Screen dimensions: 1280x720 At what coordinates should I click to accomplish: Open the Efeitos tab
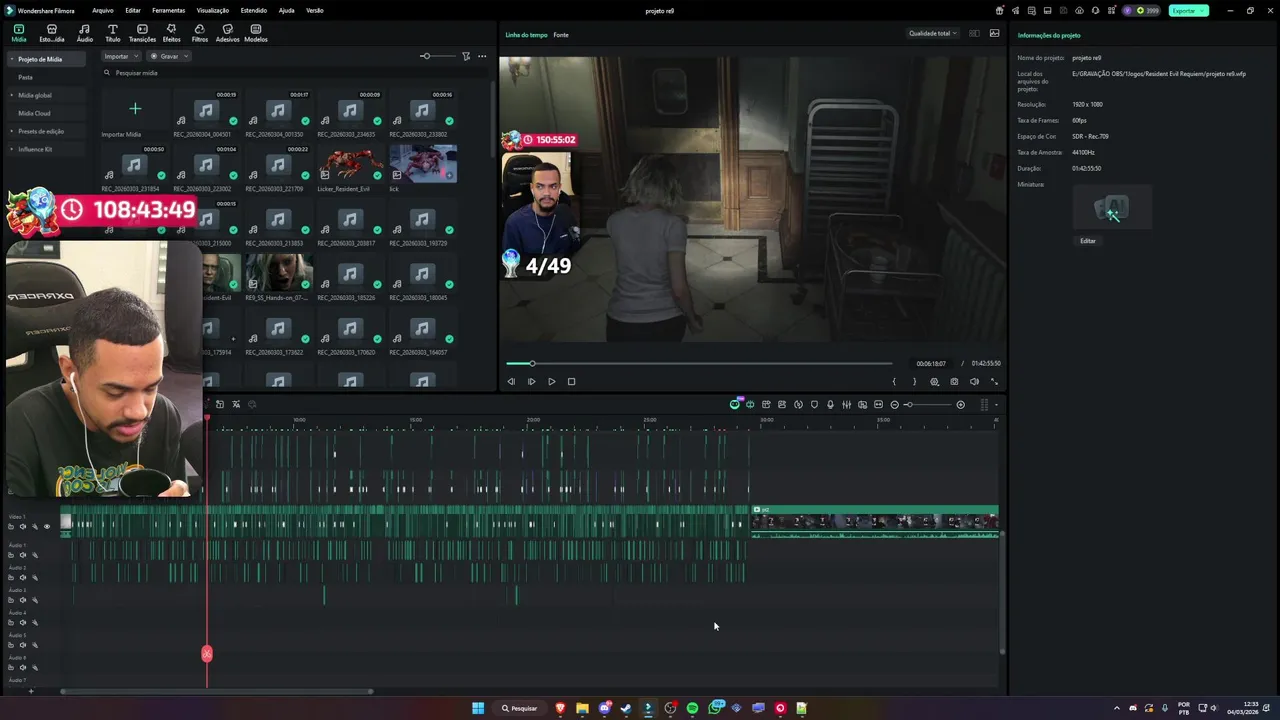(x=171, y=33)
